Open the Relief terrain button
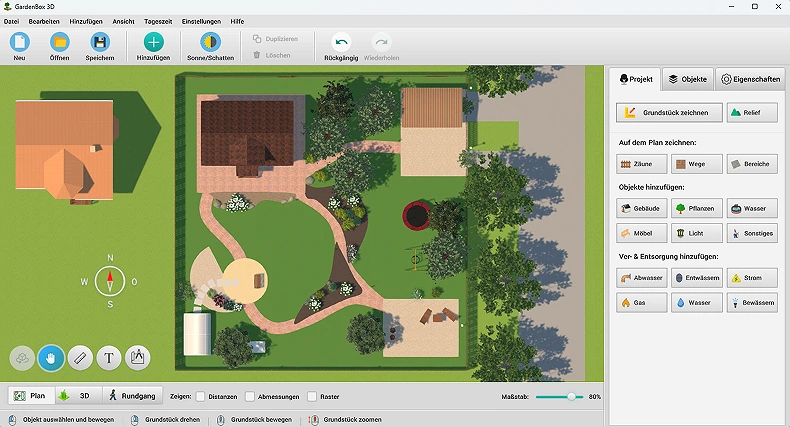 752,112
